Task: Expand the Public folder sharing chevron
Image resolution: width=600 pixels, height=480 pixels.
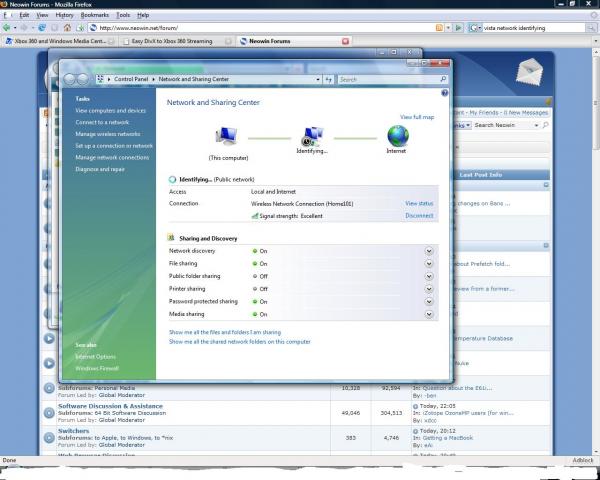Action: point(429,276)
